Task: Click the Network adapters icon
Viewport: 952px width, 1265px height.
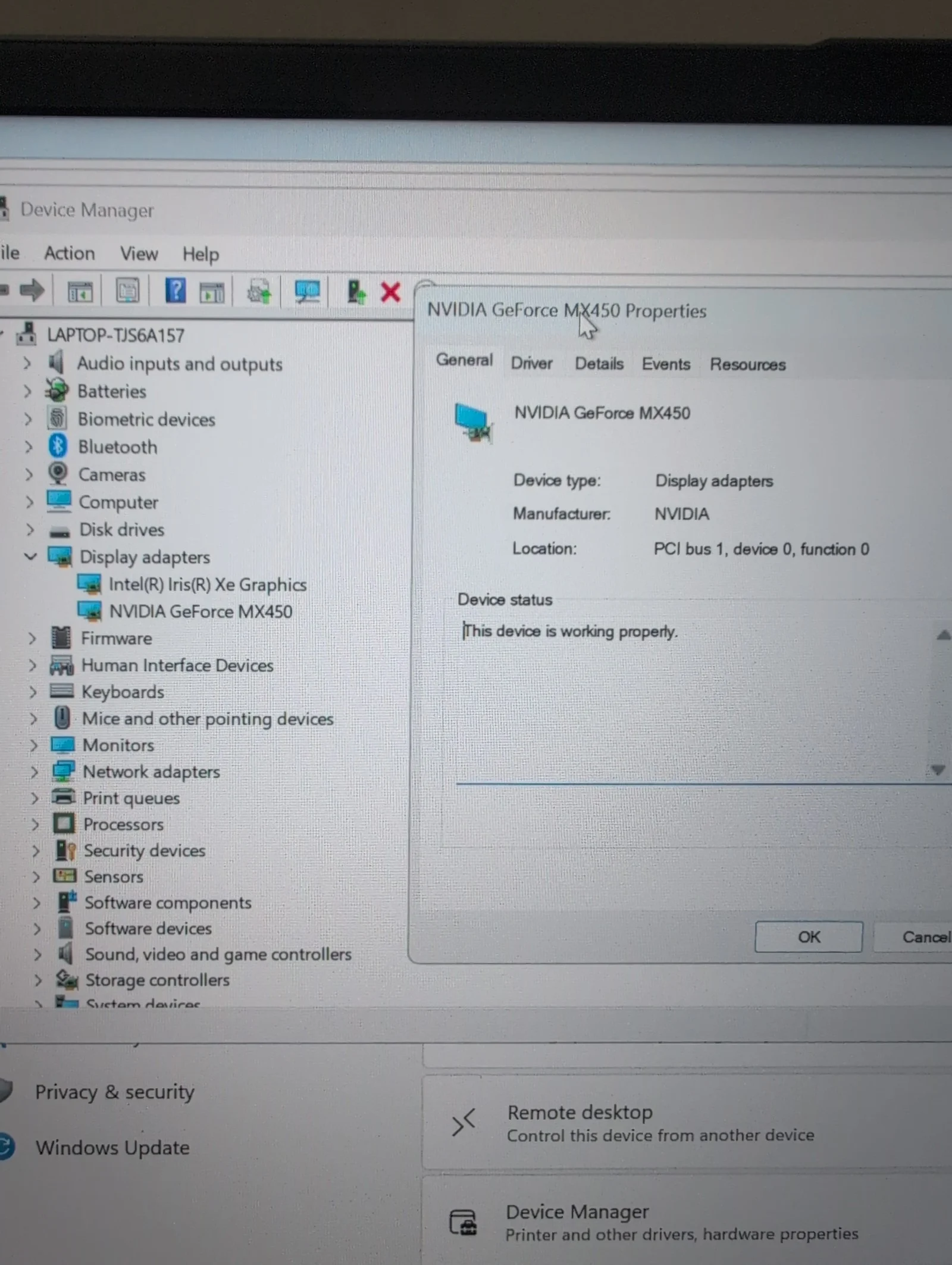Action: coord(63,771)
